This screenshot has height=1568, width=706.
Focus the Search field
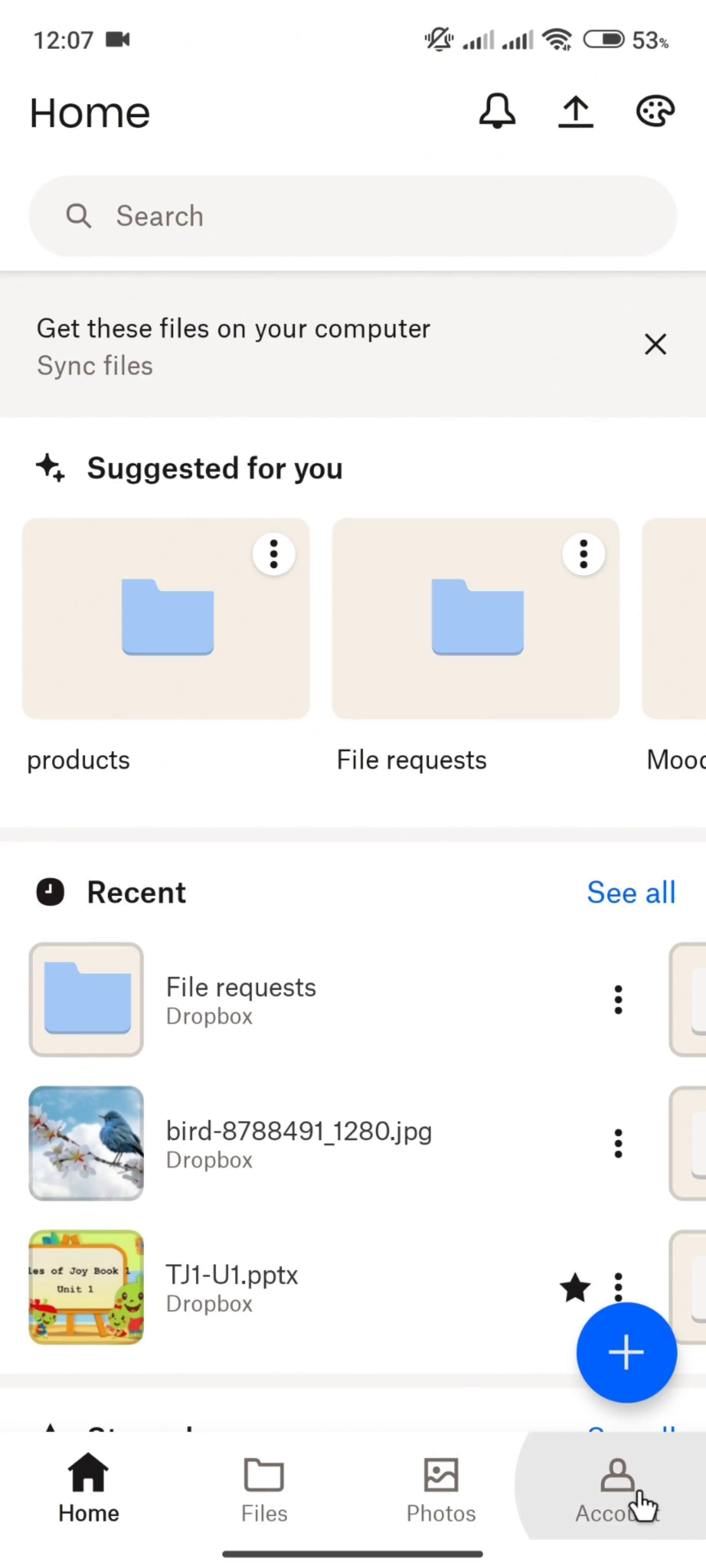(x=353, y=217)
